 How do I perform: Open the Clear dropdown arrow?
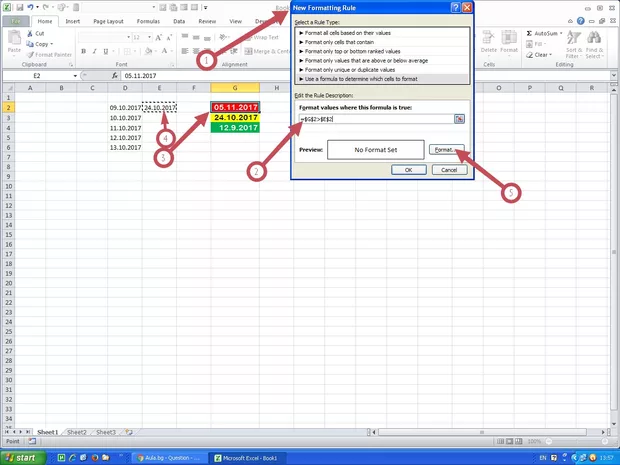point(550,55)
